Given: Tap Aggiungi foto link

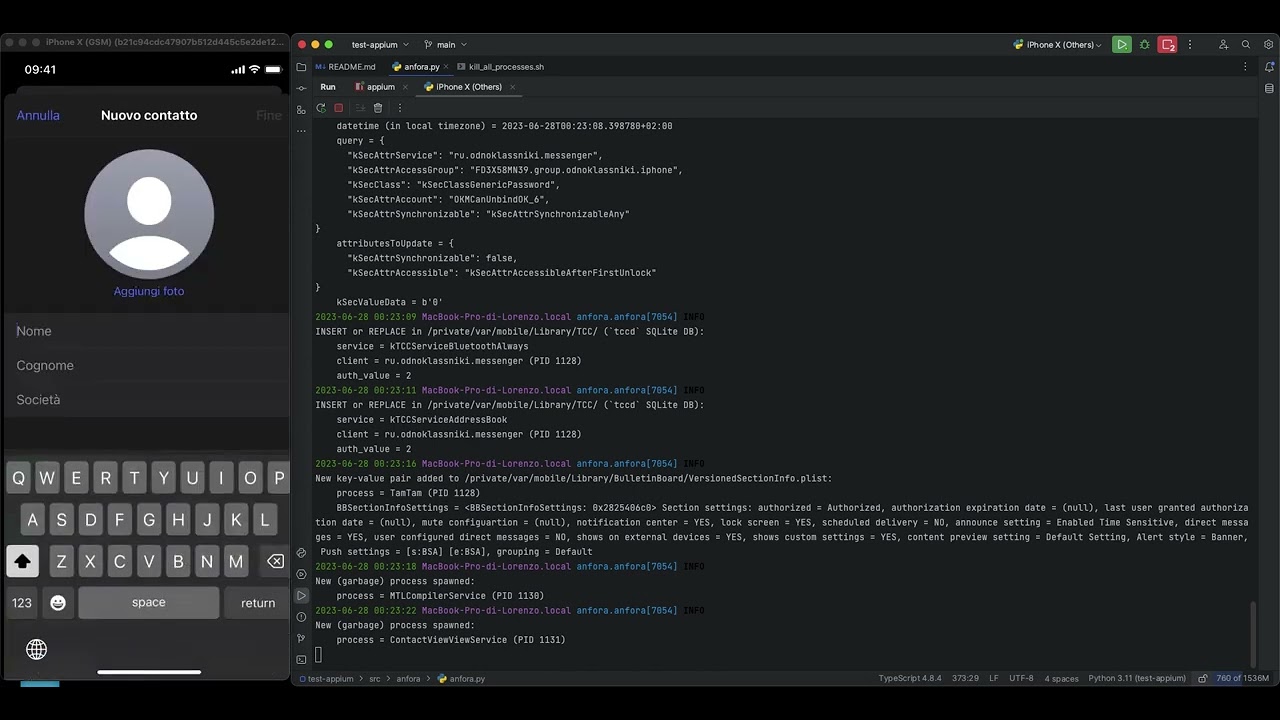Looking at the screenshot, I should (x=149, y=291).
